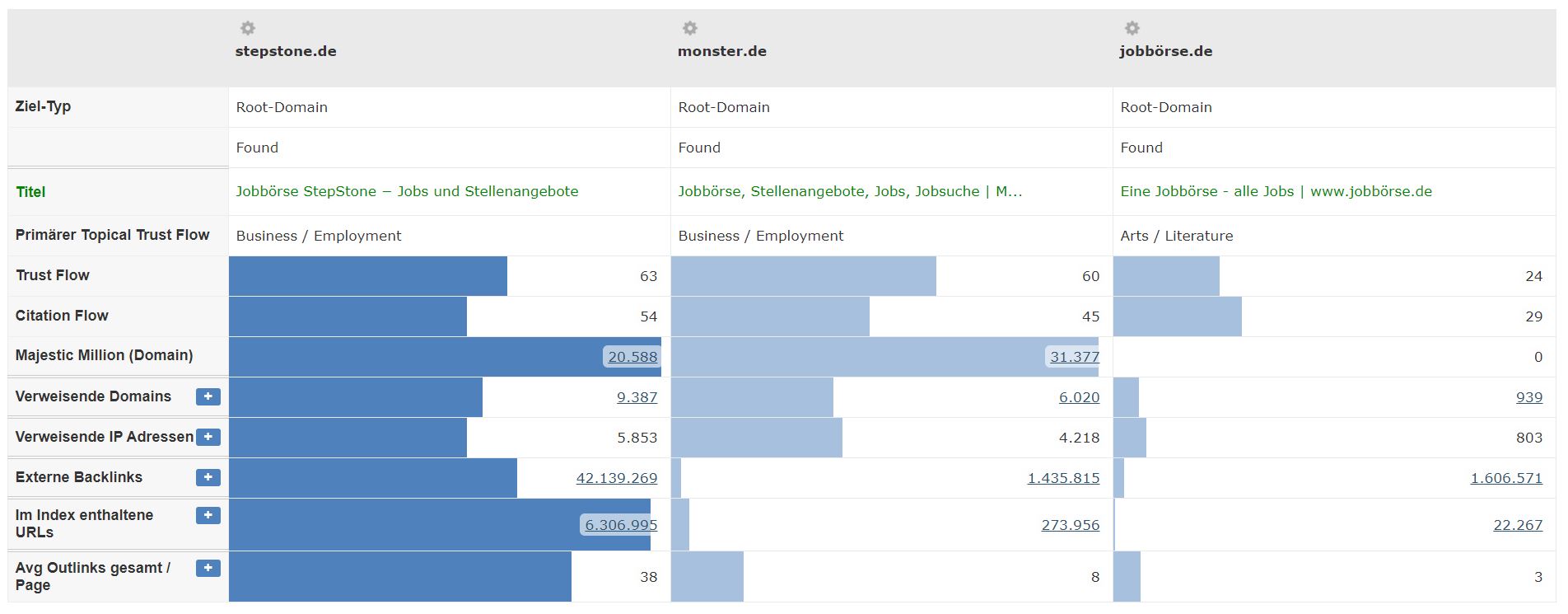Click monster referring IPs value 4.218
The image size is (1568, 614).
click(x=1080, y=438)
